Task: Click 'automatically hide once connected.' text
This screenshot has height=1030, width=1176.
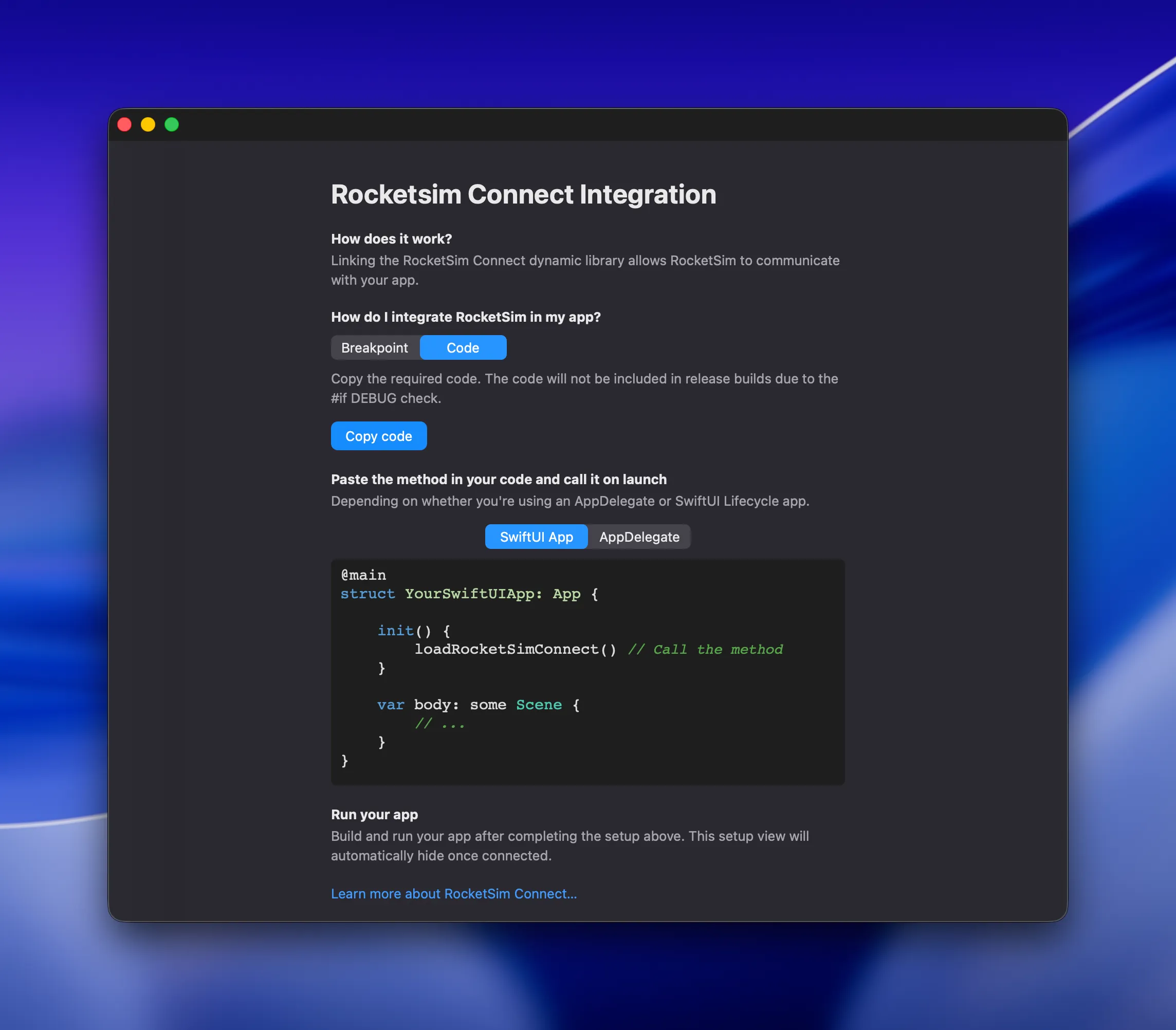Action: pyautogui.click(x=441, y=856)
